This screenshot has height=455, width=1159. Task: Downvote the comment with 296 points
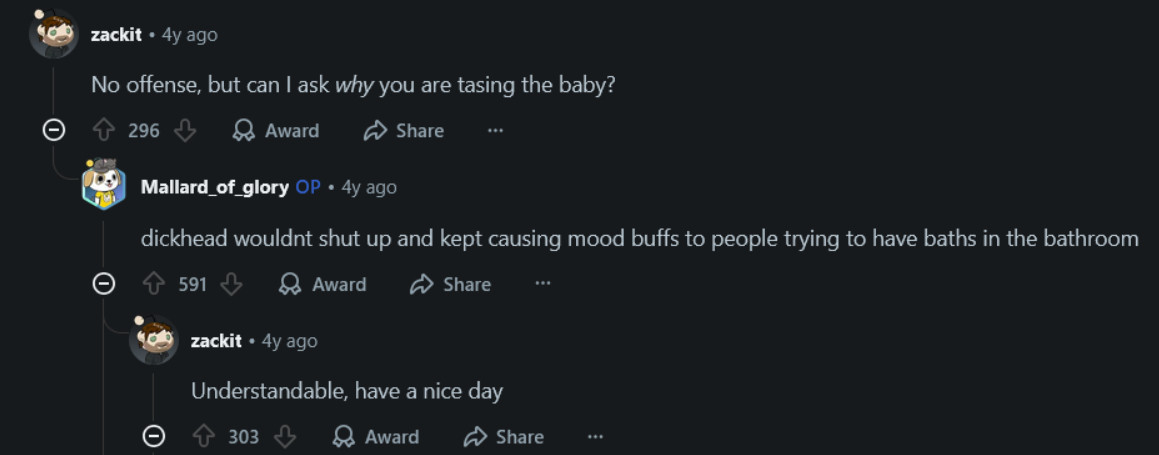(x=185, y=131)
